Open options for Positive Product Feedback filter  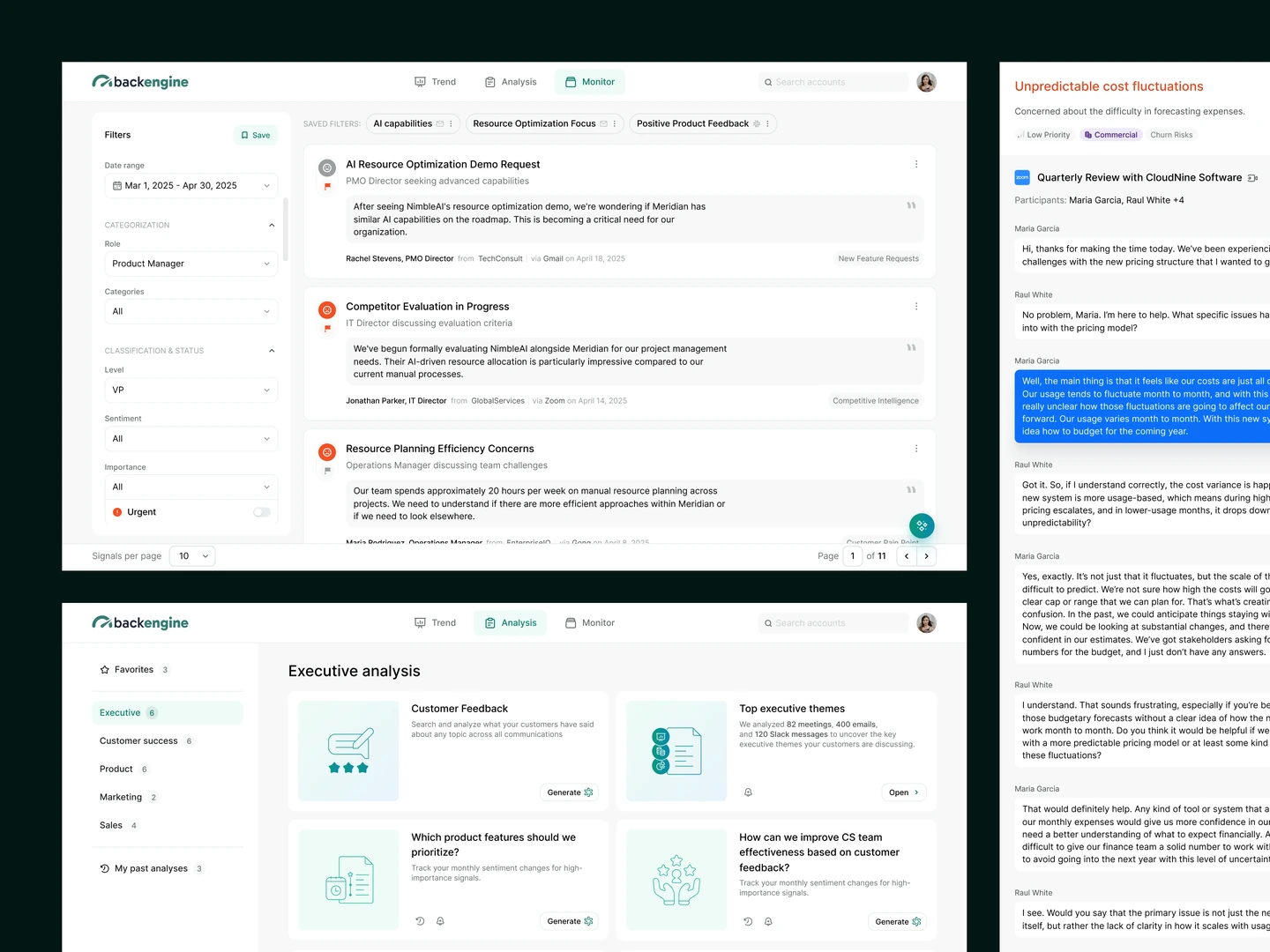click(x=767, y=124)
